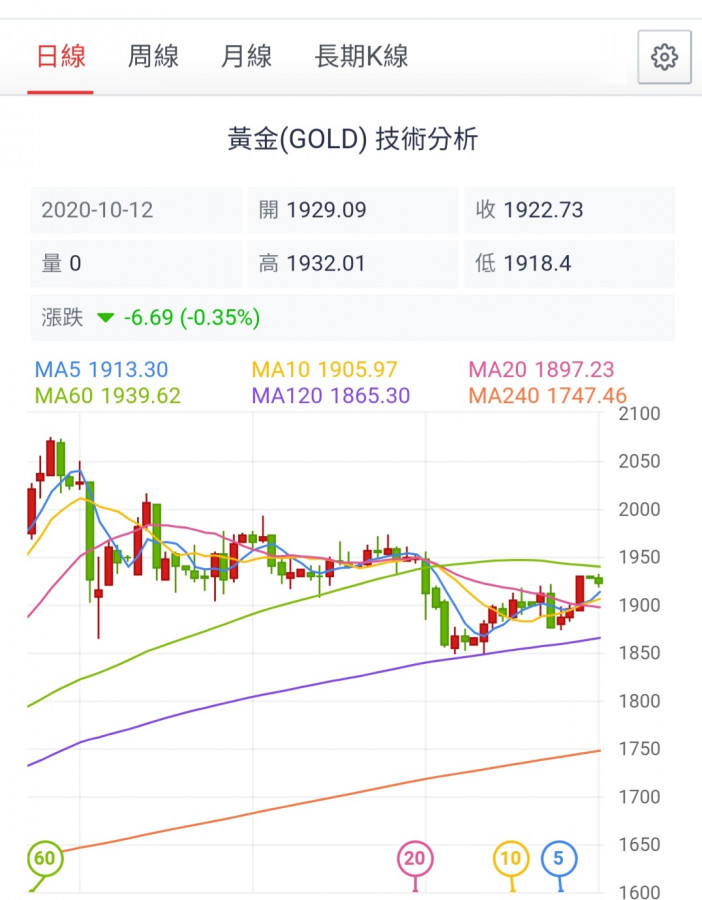Click the pink 20 moving average marker
The width and height of the screenshot is (702, 900).
414,858
